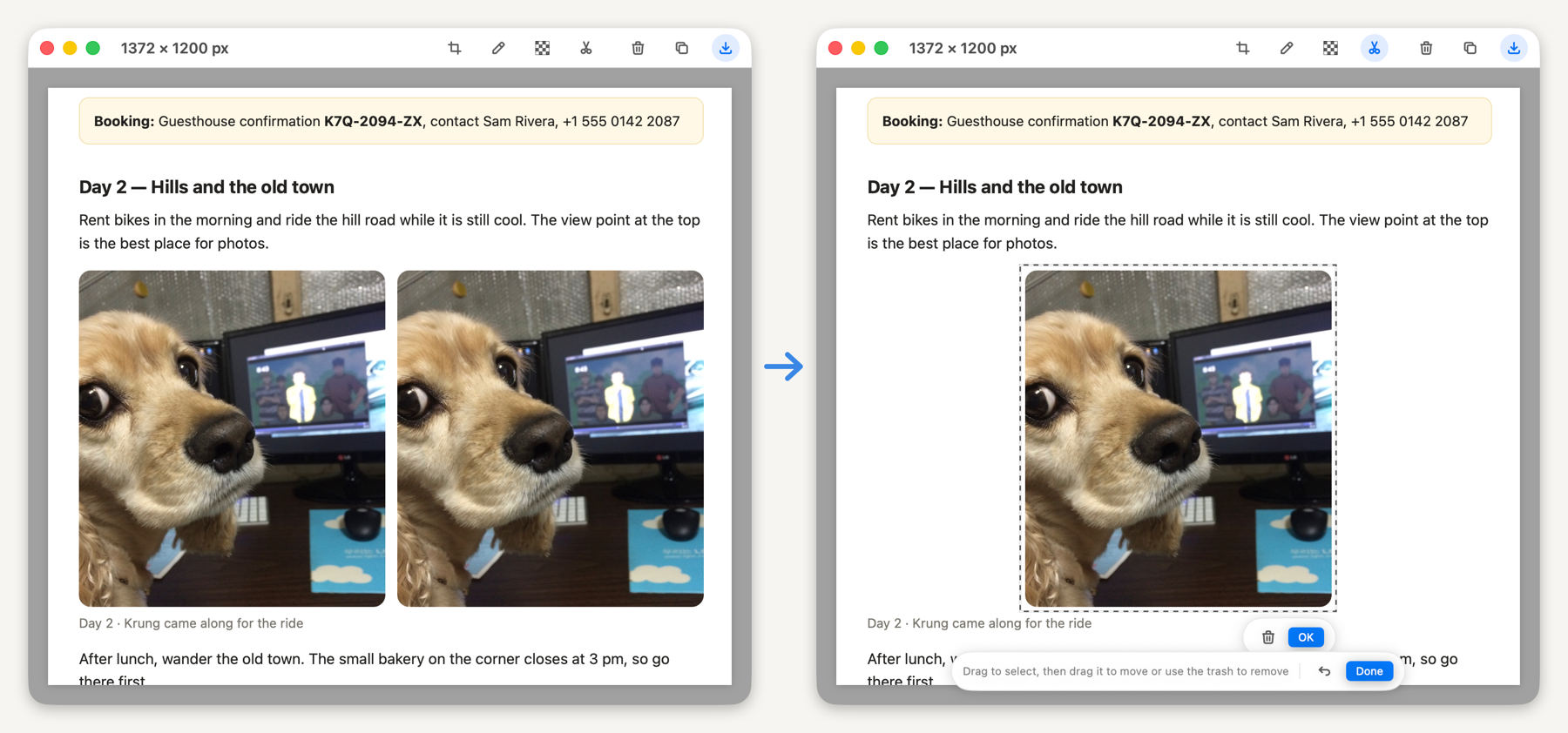1568x733 pixels.
Task: Select the crop tool in the left window
Action: [455, 48]
